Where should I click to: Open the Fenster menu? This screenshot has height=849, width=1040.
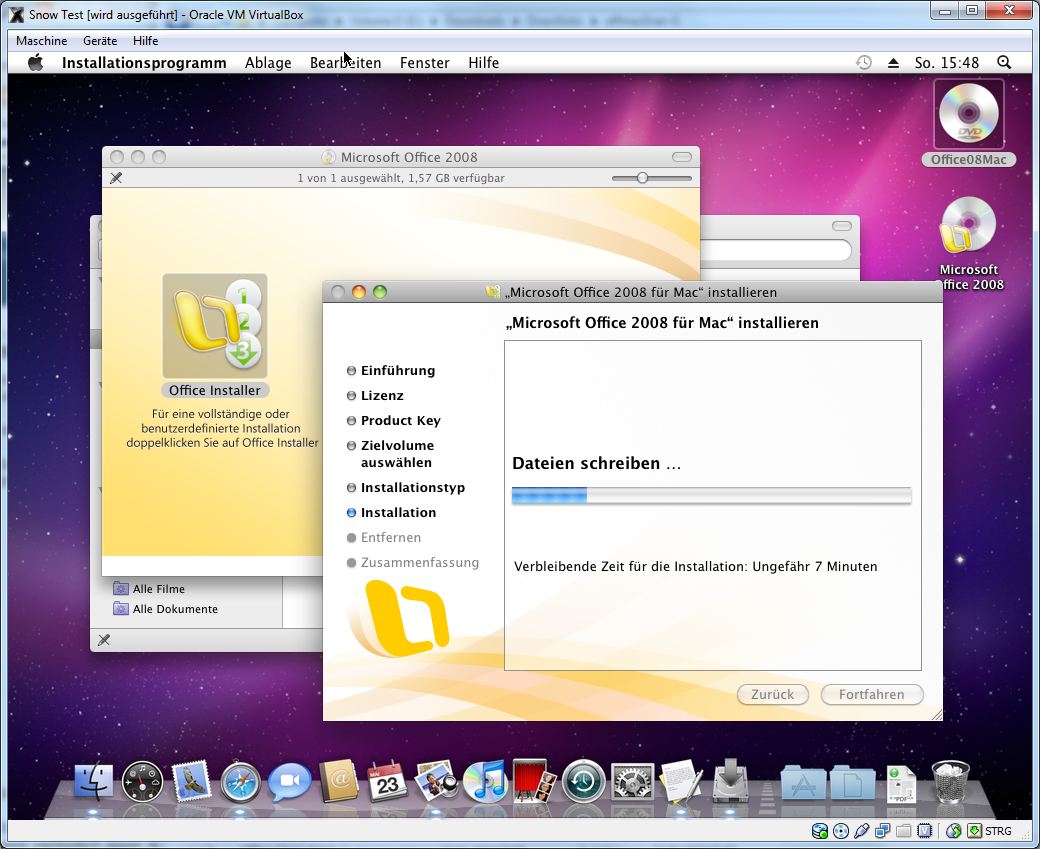[x=424, y=62]
